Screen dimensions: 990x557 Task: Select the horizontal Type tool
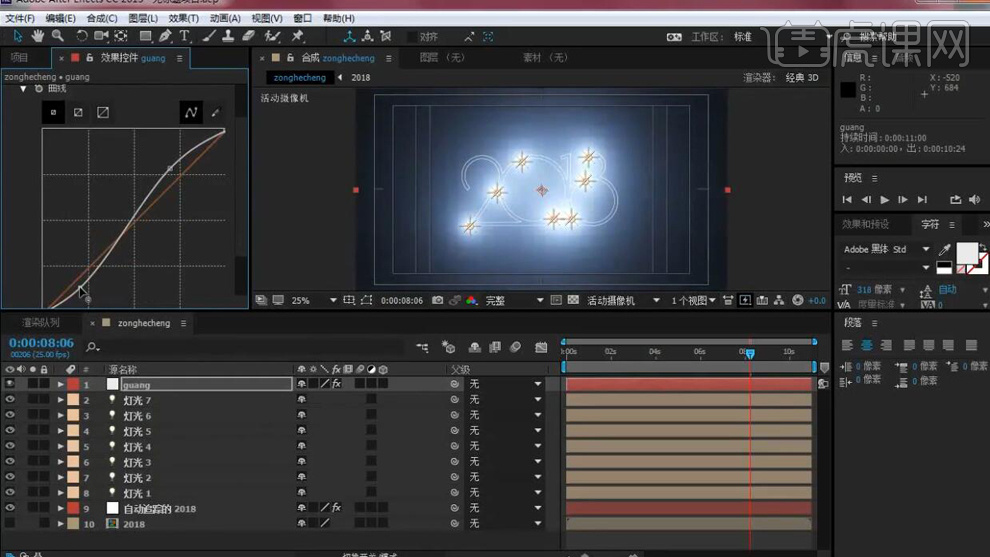coord(185,36)
